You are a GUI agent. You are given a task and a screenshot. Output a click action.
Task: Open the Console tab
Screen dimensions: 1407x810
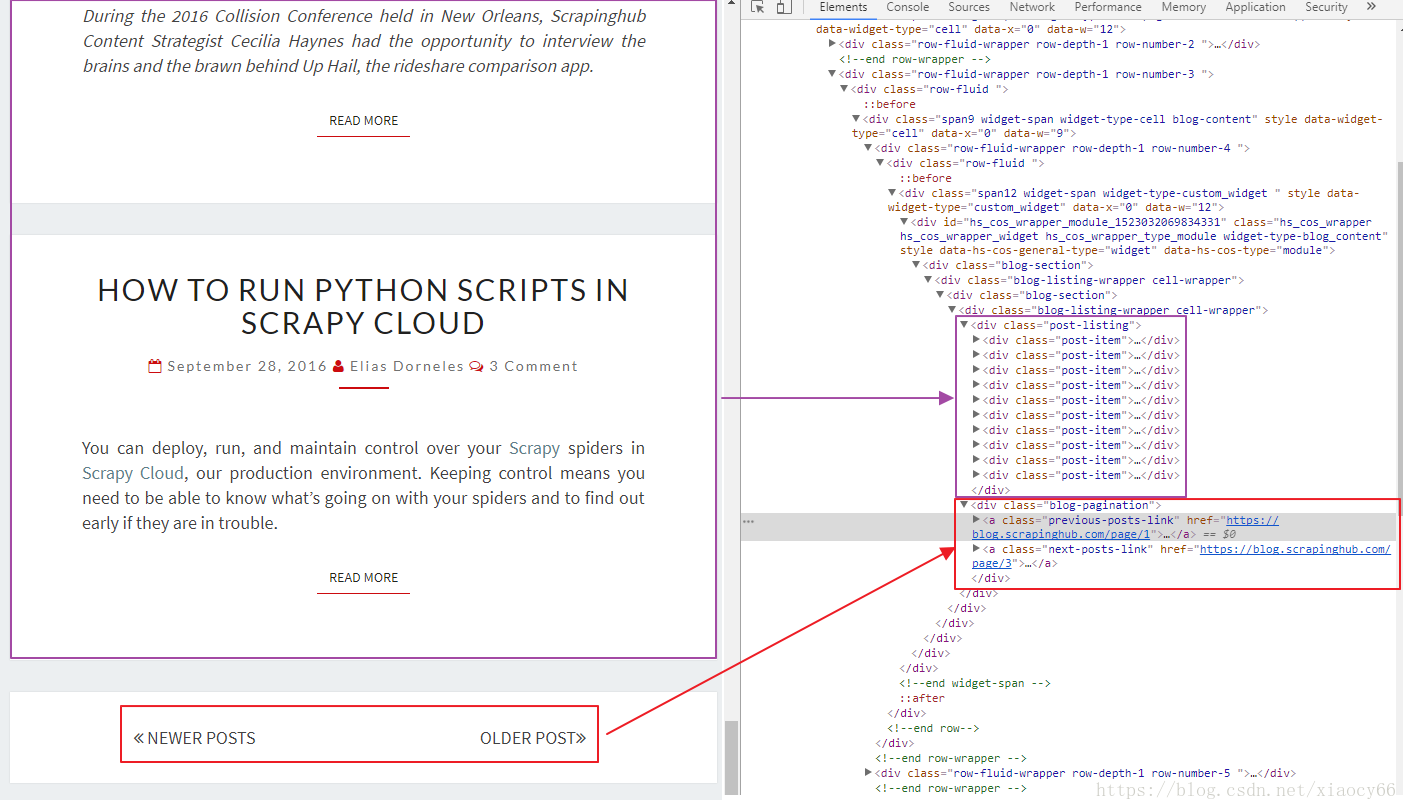coord(907,7)
